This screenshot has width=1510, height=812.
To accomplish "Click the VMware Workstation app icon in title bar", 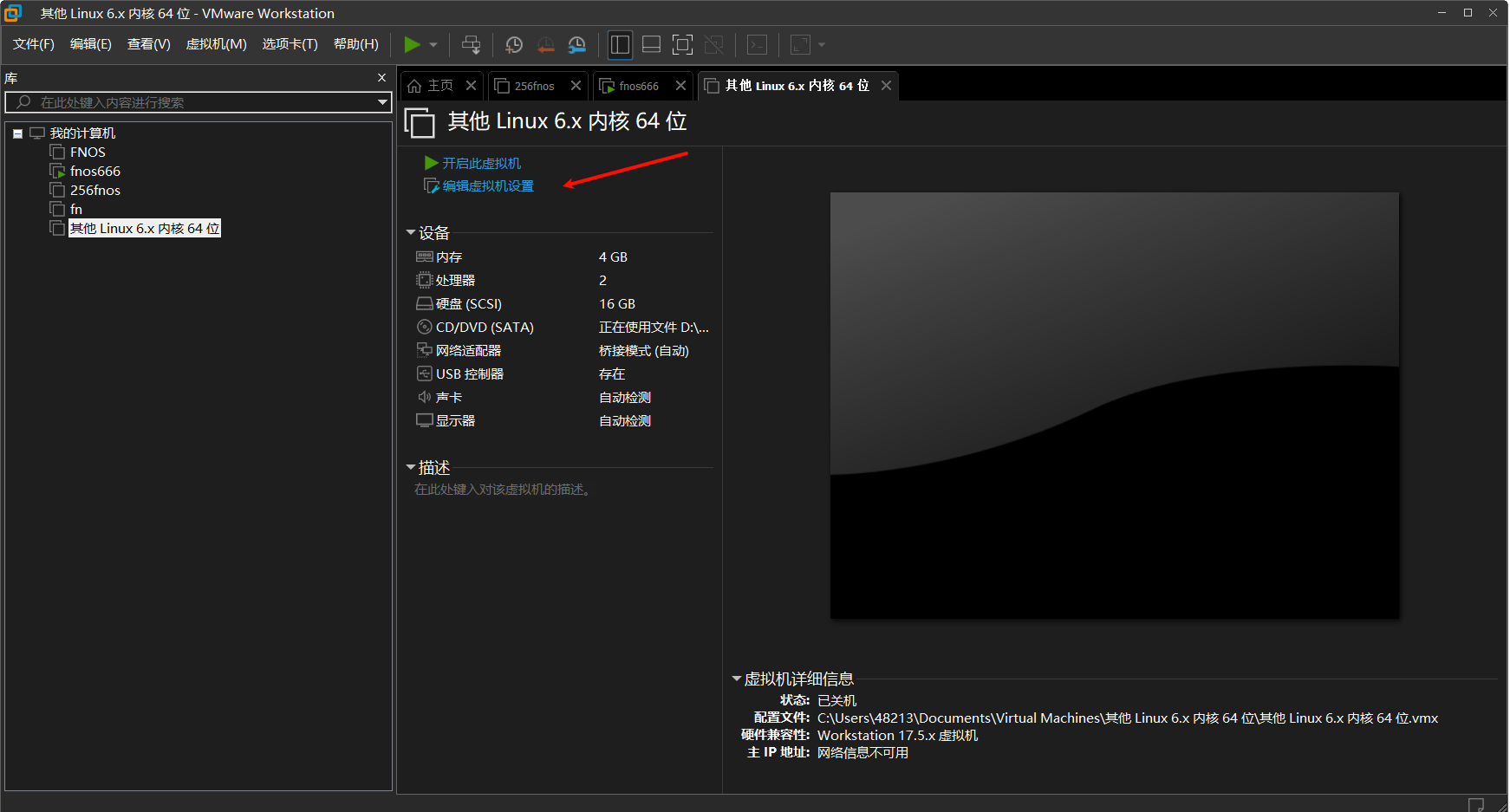I will point(13,13).
